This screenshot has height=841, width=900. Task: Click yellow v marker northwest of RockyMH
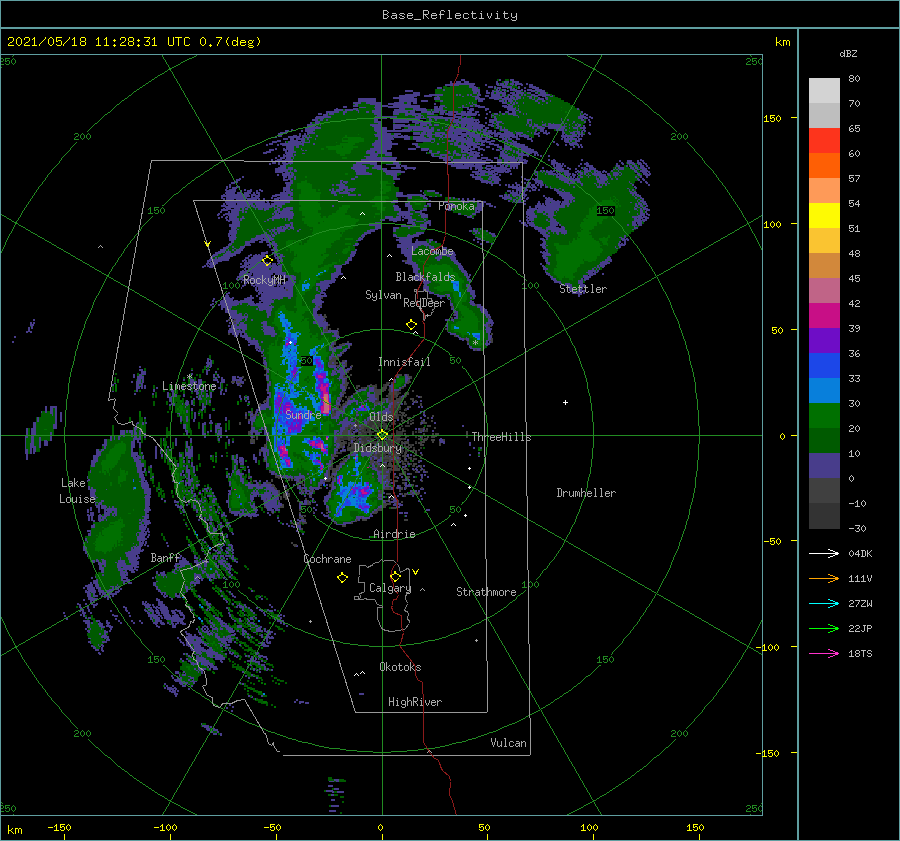click(x=208, y=244)
